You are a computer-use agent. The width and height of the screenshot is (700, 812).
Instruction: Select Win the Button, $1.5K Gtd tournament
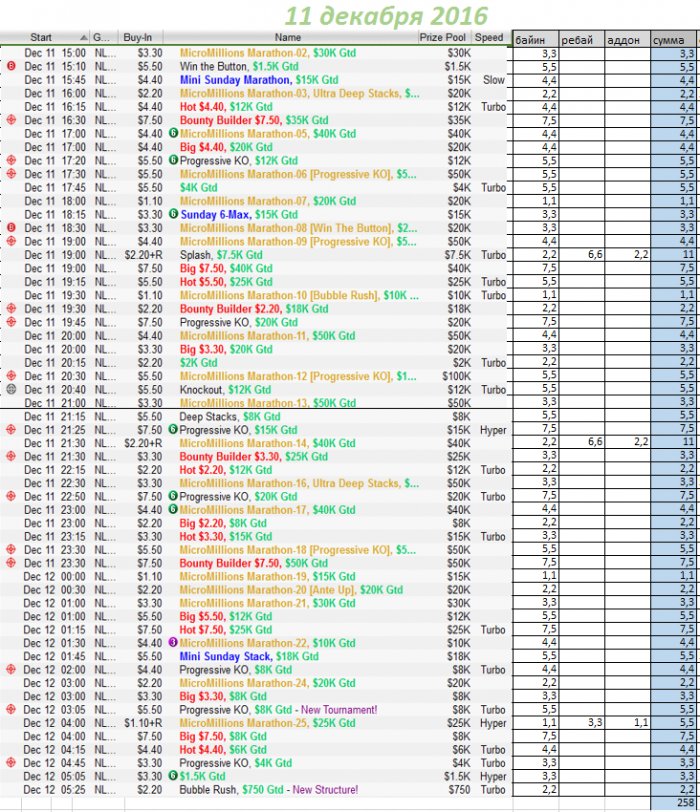(239, 66)
